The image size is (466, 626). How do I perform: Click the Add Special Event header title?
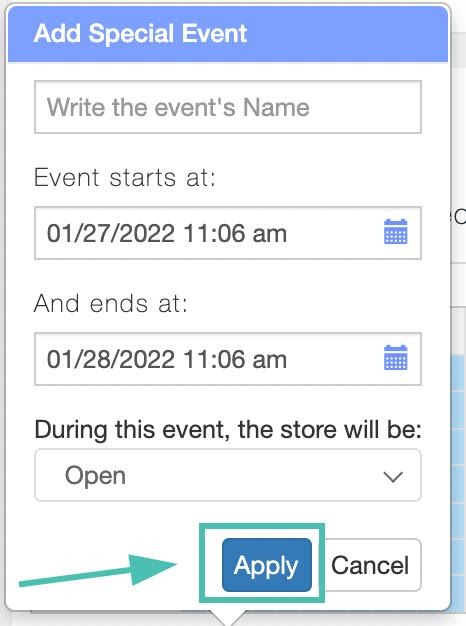[141, 33]
